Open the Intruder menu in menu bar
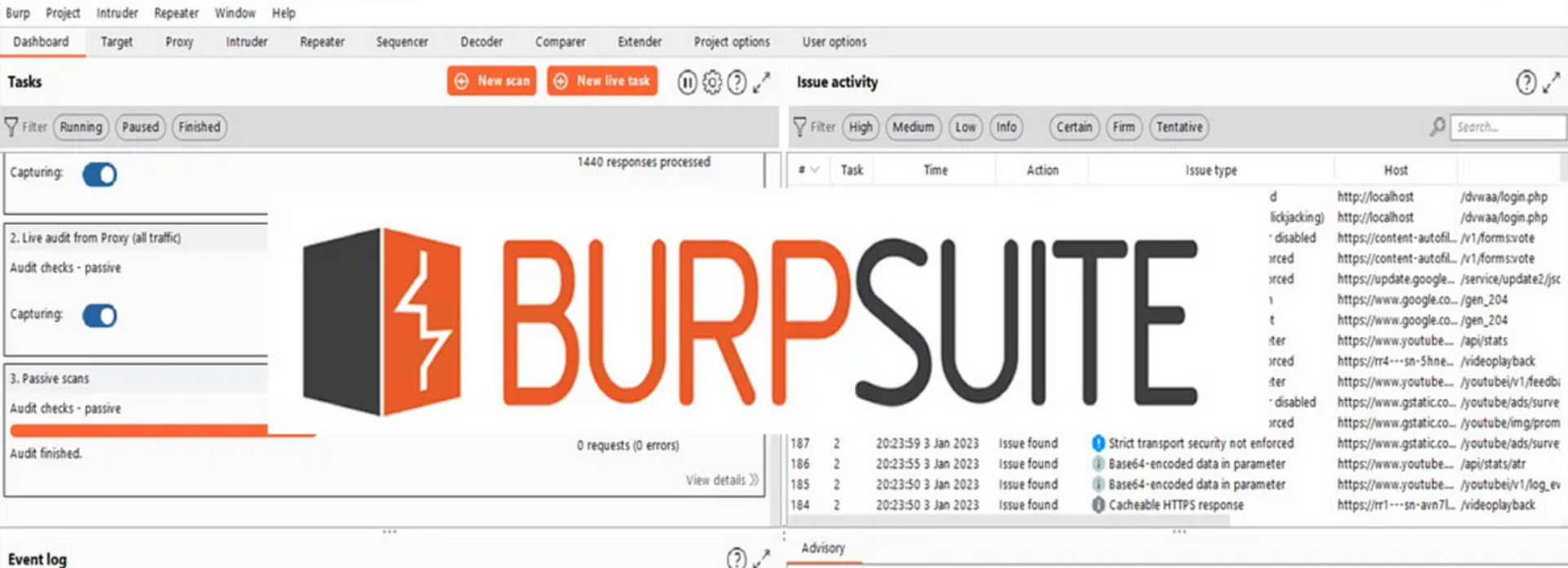1568x568 pixels. point(117,13)
